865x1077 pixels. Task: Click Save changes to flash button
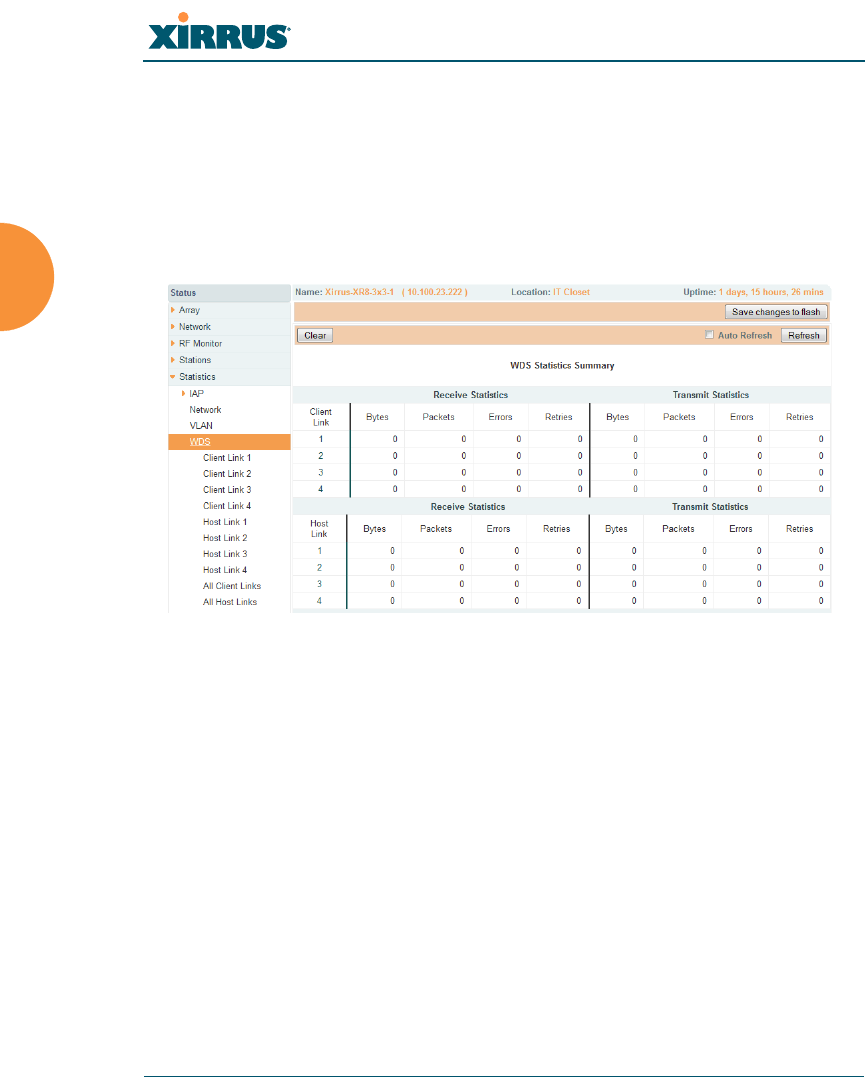coord(776,312)
